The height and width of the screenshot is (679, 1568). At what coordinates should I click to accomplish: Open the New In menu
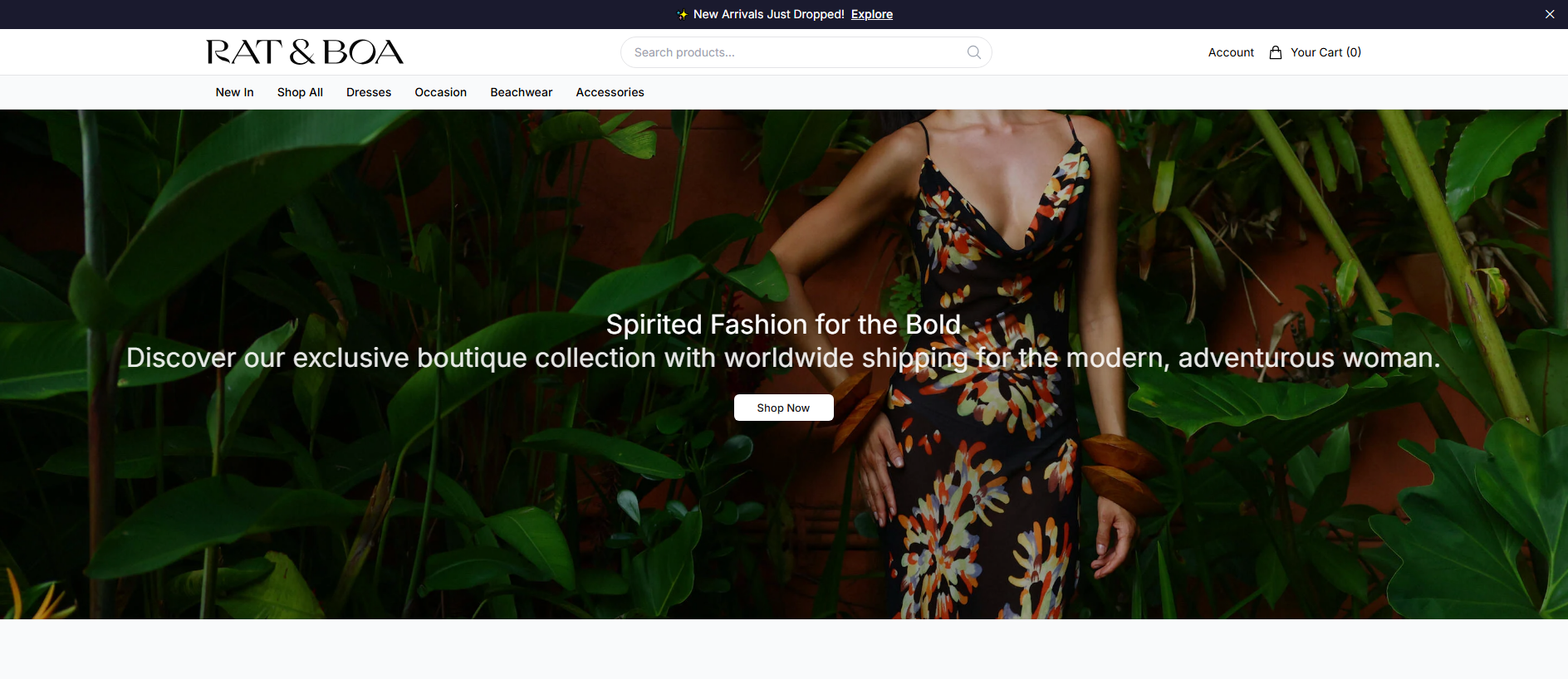(x=235, y=92)
